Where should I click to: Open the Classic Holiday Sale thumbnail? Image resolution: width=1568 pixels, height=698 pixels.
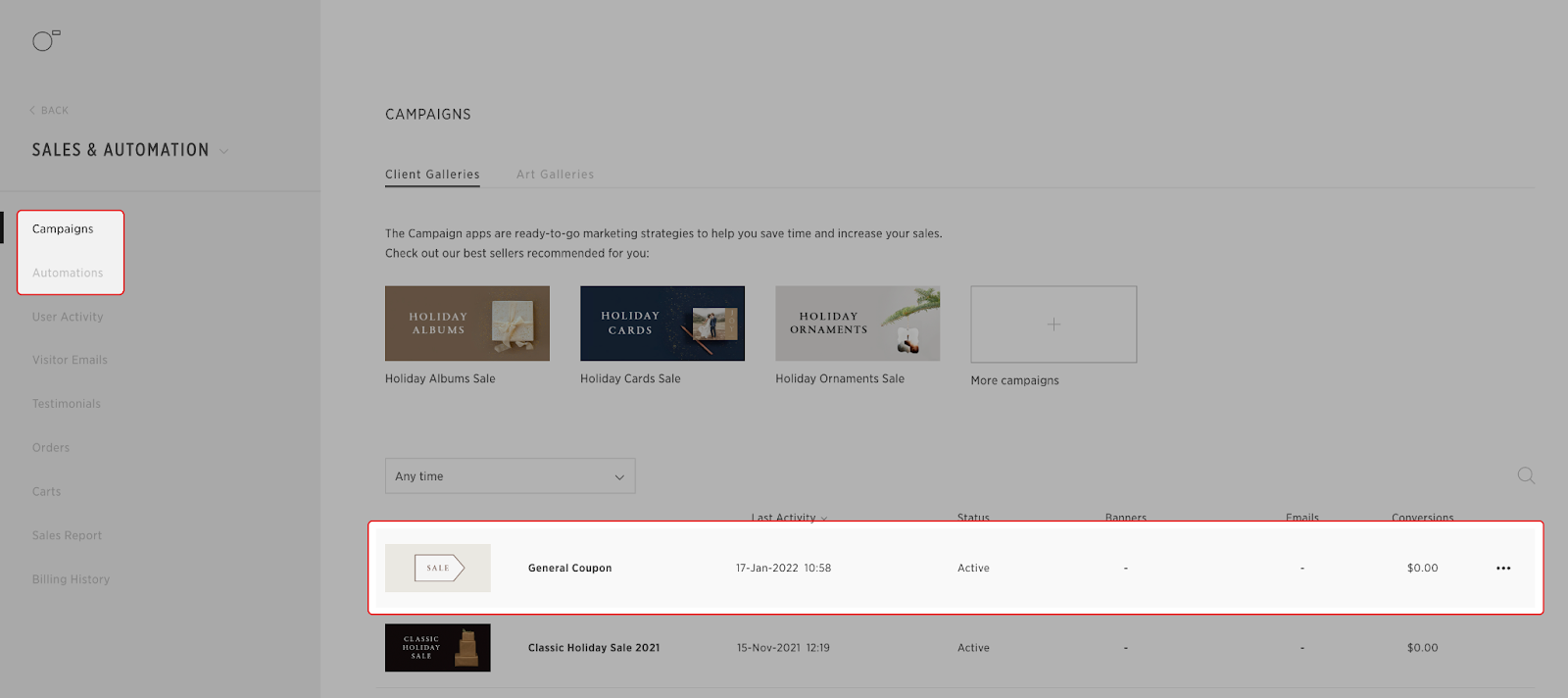(438, 648)
